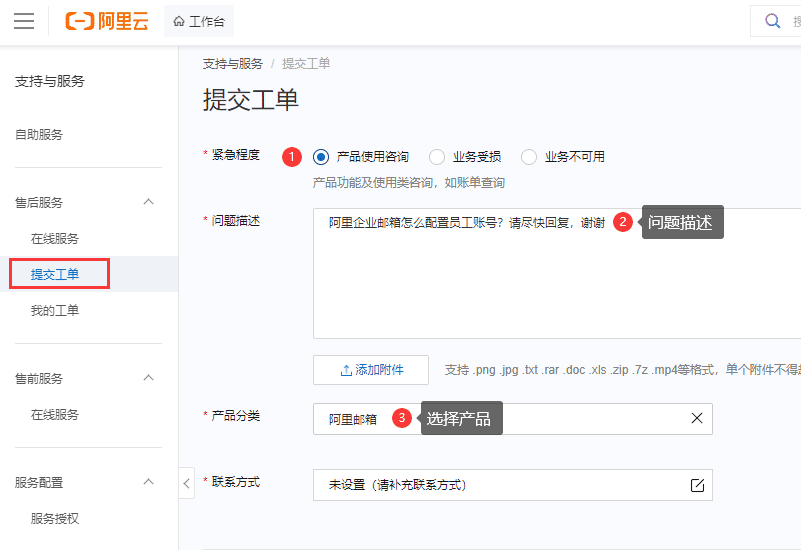Image resolution: width=801 pixels, height=550 pixels.
Task: Collapse the left sidebar with arrow handle
Action: coord(186,483)
